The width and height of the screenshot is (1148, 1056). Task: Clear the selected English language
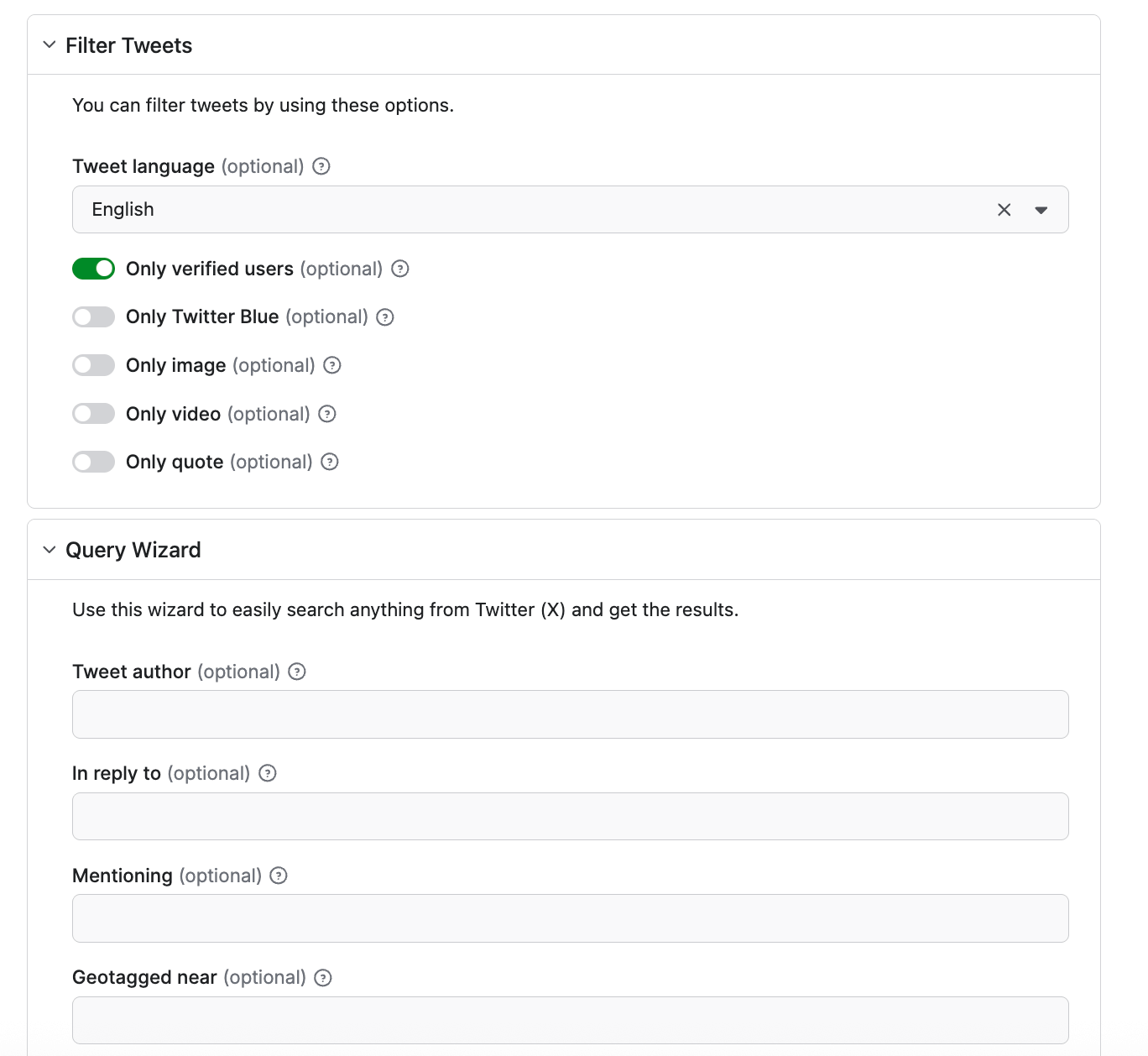tap(1004, 209)
